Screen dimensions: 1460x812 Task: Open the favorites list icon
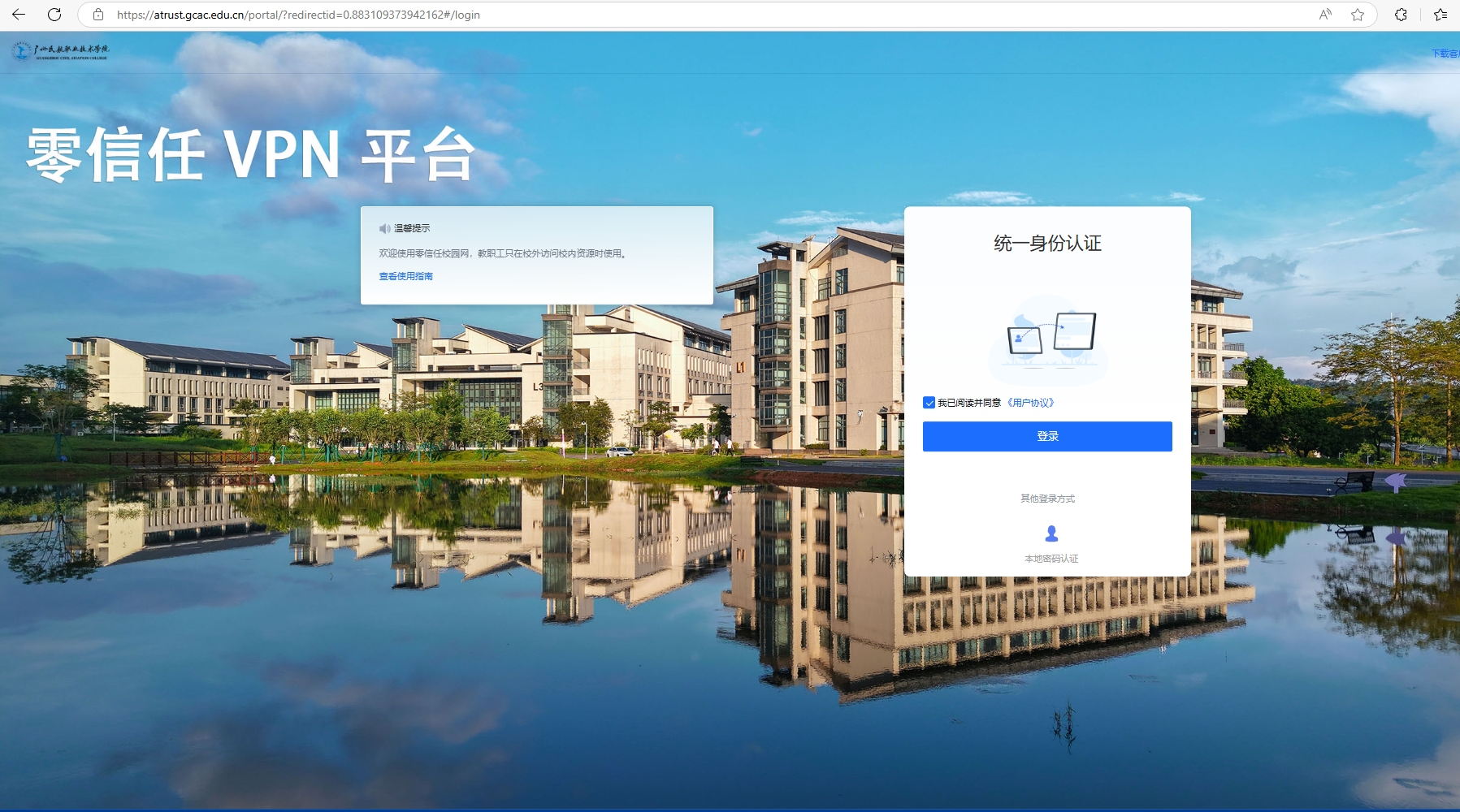[1441, 15]
